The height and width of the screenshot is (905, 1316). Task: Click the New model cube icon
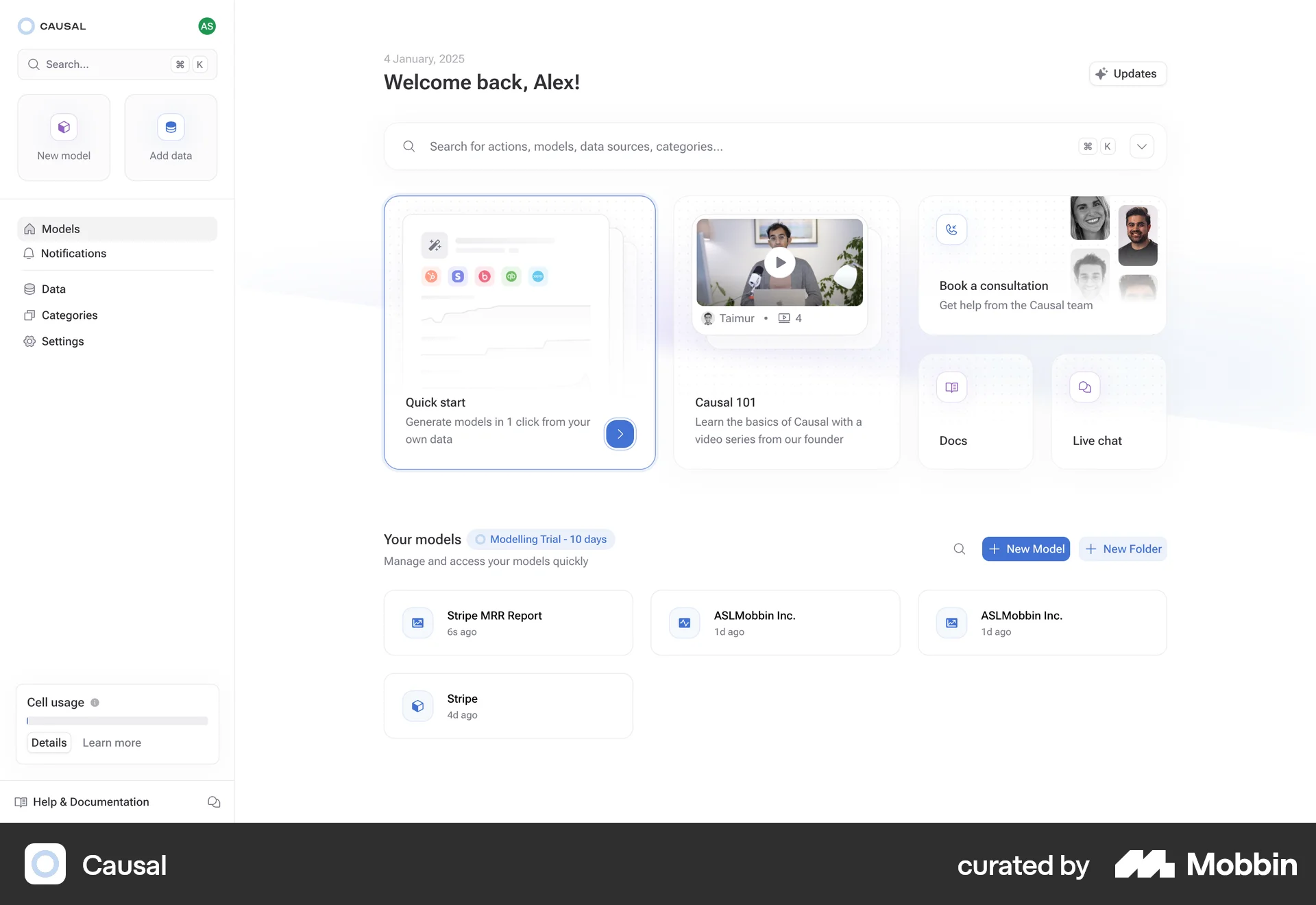(x=64, y=128)
